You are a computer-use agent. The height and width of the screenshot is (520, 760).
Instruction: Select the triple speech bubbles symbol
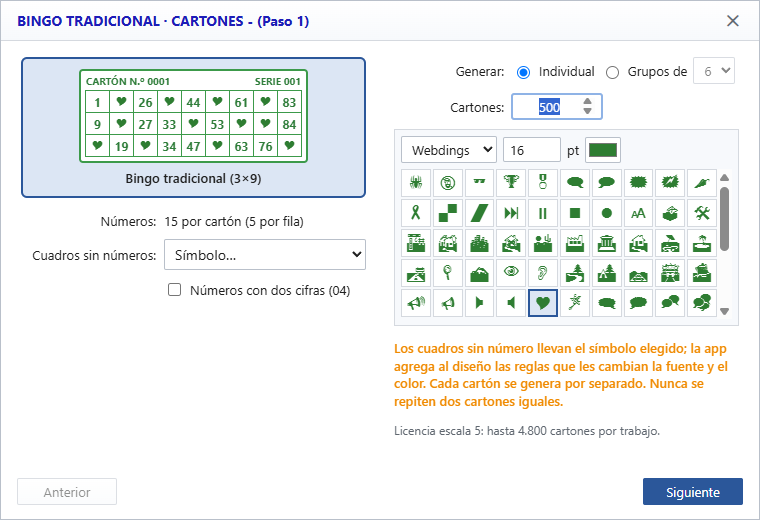click(x=701, y=303)
